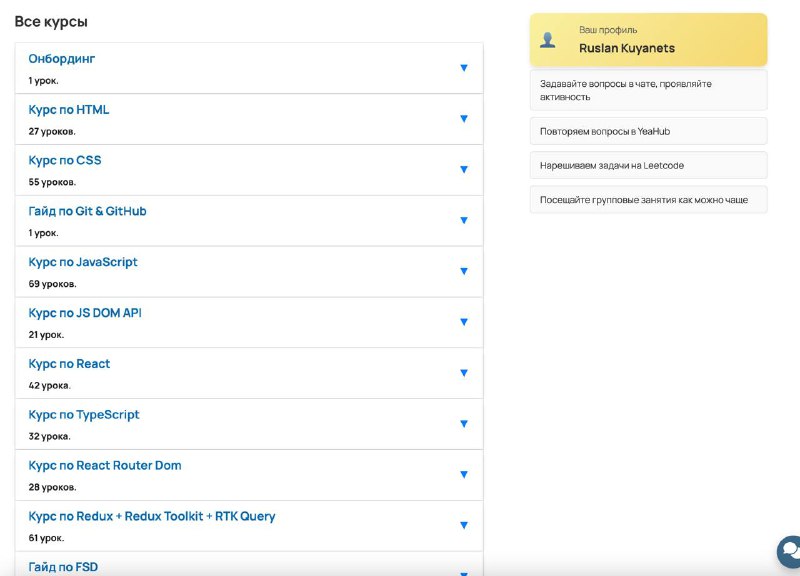
Task: Open the Онбординг course title link
Action: pyautogui.click(x=62, y=59)
